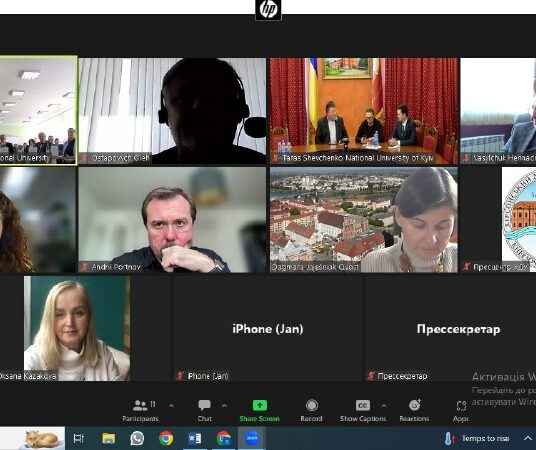The image size is (536, 450).
Task: Open the Apps panel
Action: coord(461,411)
